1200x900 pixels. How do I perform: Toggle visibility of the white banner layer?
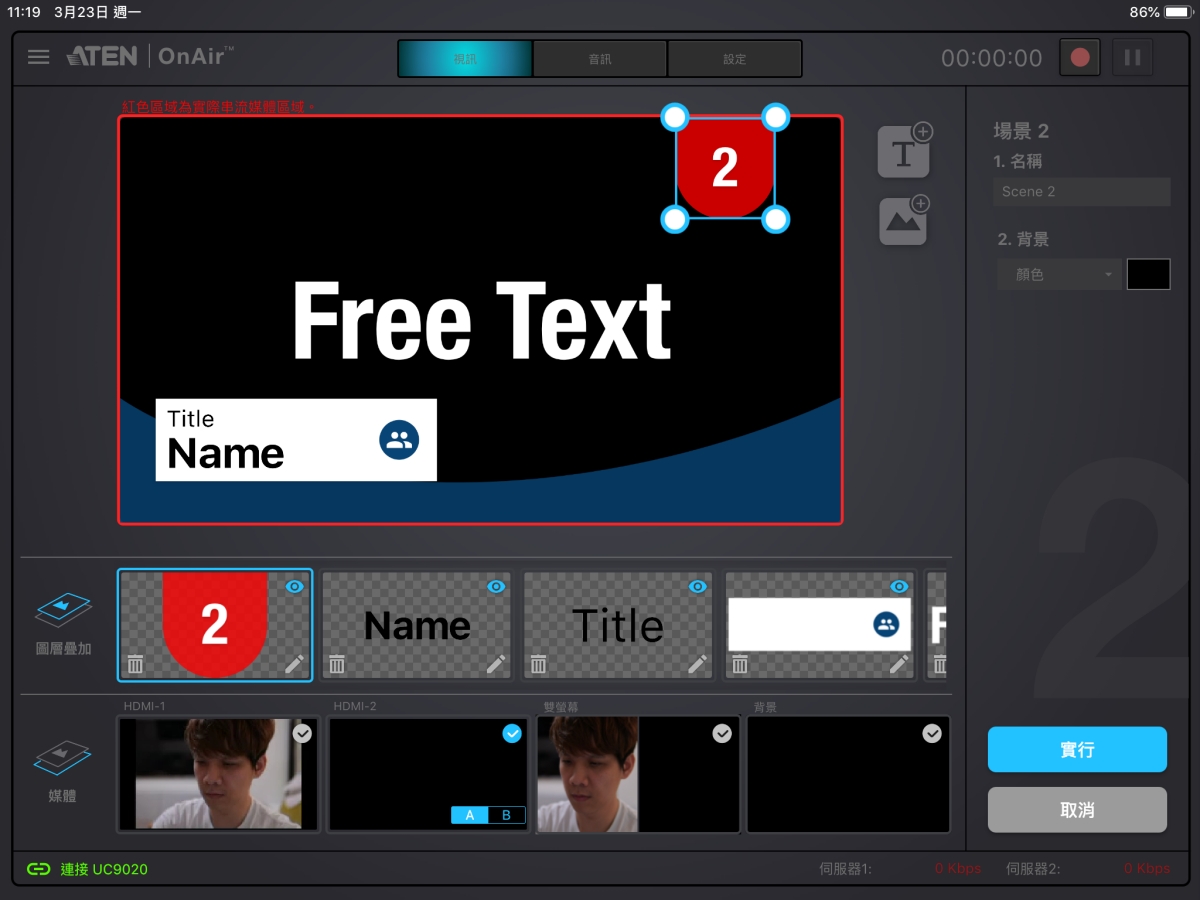tap(899, 587)
